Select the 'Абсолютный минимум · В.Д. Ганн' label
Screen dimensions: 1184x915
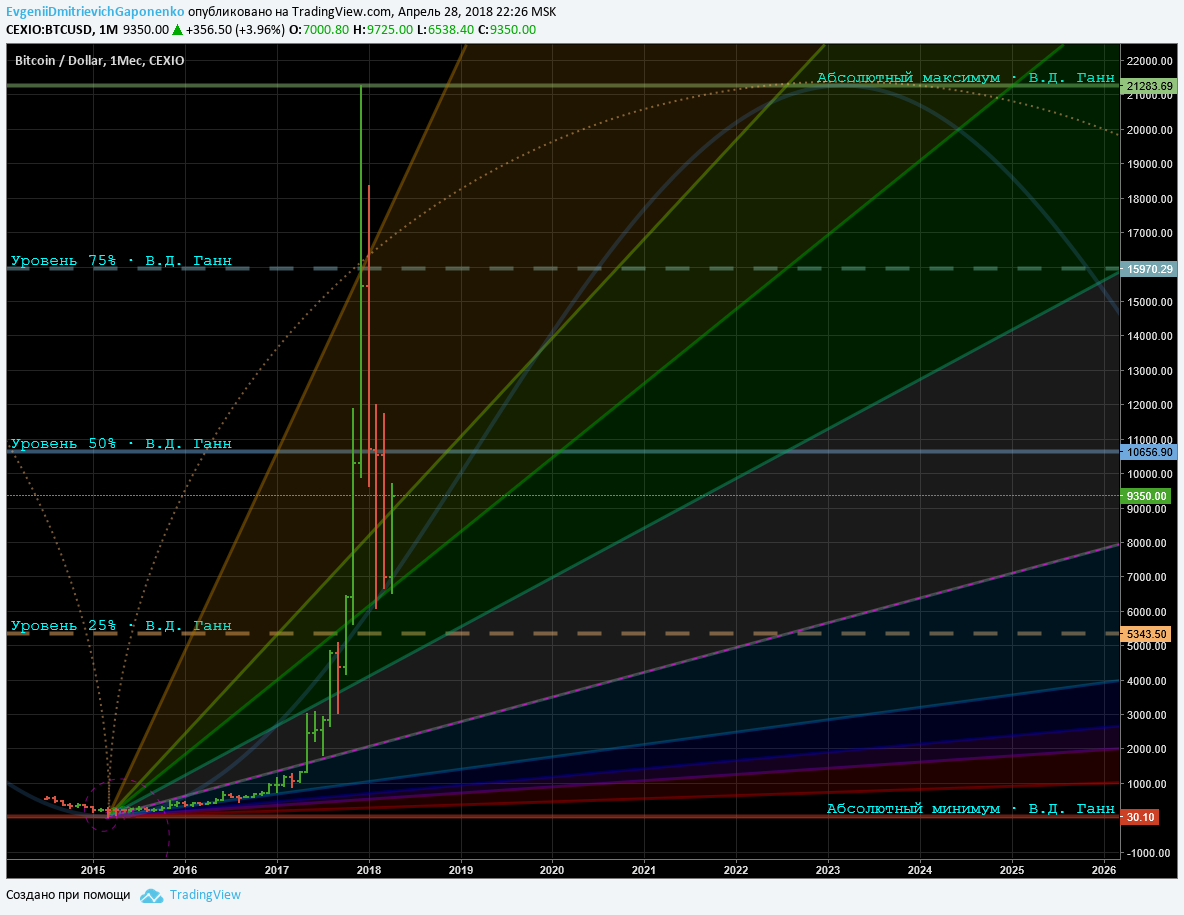tap(971, 808)
